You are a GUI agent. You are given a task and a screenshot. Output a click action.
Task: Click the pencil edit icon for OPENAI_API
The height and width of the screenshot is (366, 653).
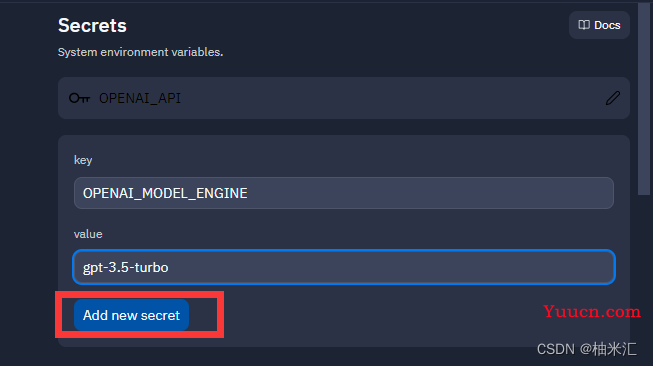(x=613, y=98)
